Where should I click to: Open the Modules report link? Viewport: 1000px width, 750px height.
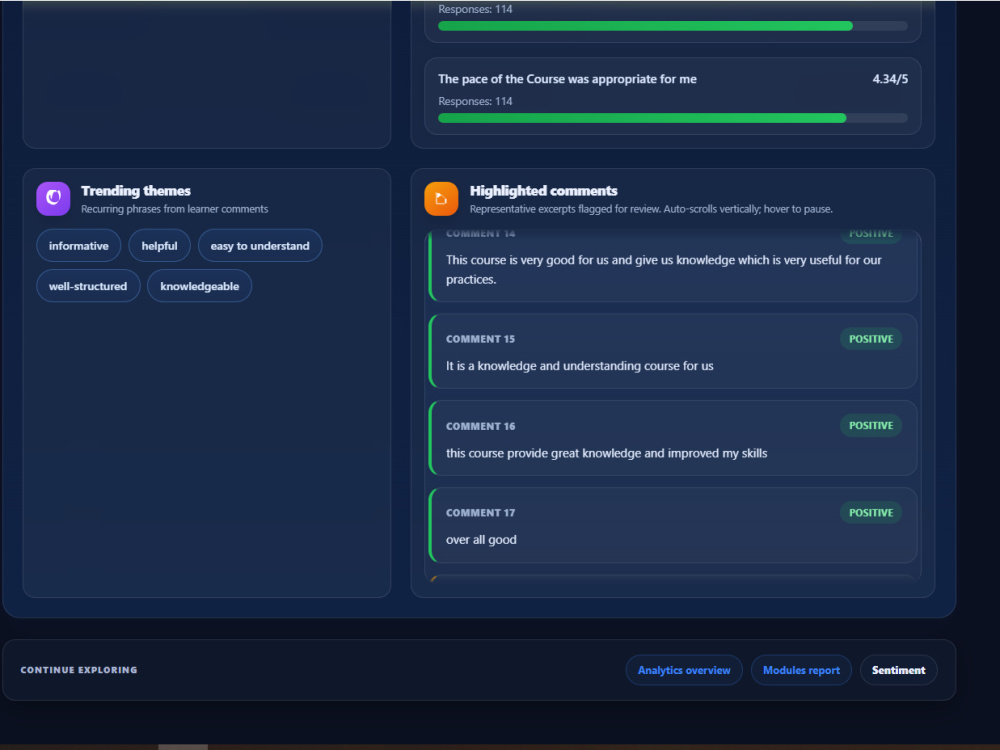pos(801,670)
